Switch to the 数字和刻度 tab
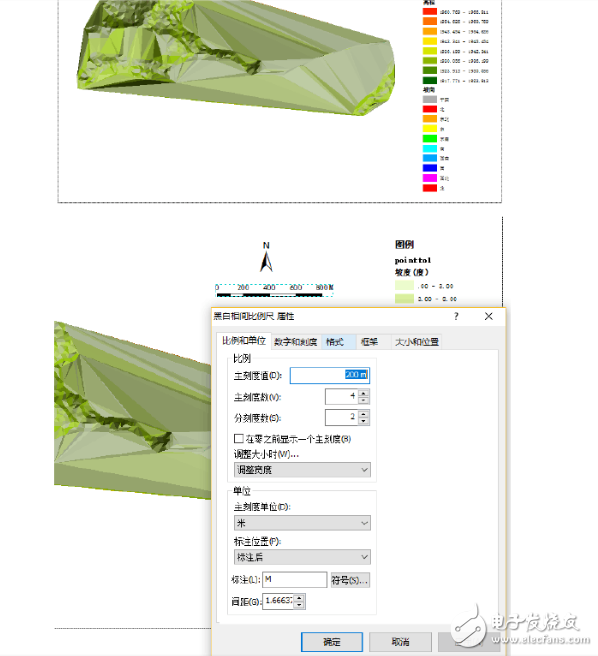 coord(295,342)
